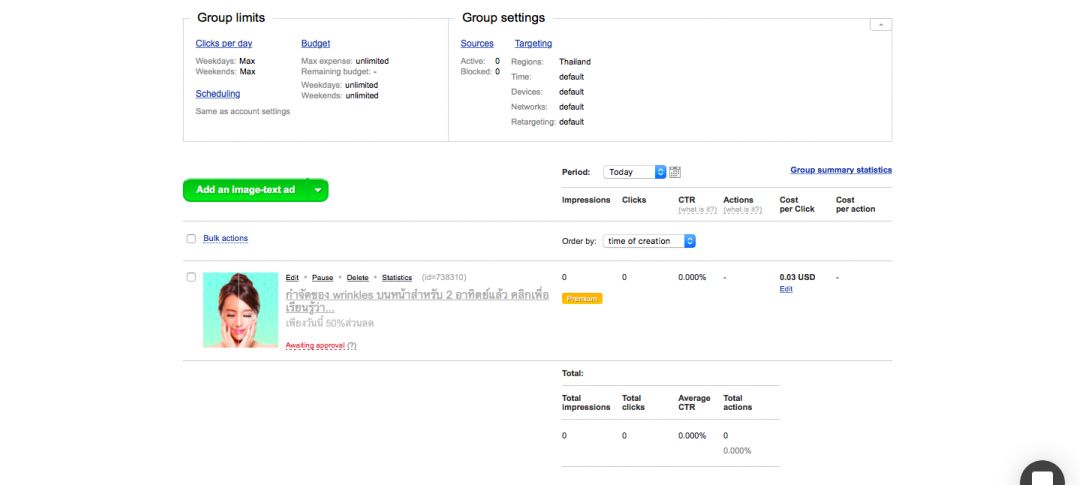Open the Period dropdown set to Today
Screen dimensions: 1080x485
point(635,172)
